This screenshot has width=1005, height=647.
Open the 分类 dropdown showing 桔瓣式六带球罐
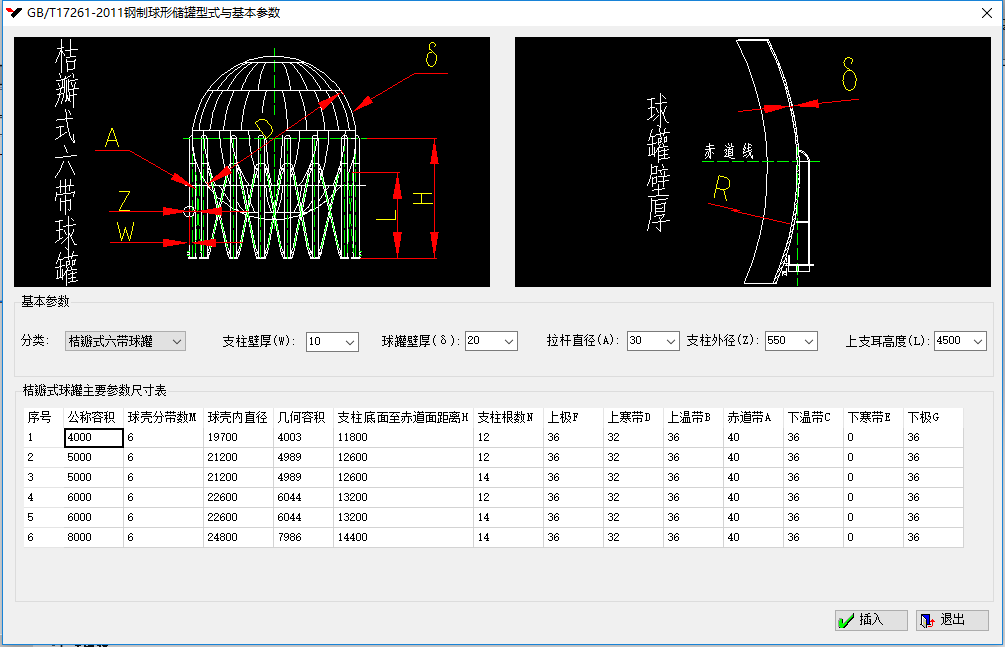(125, 341)
